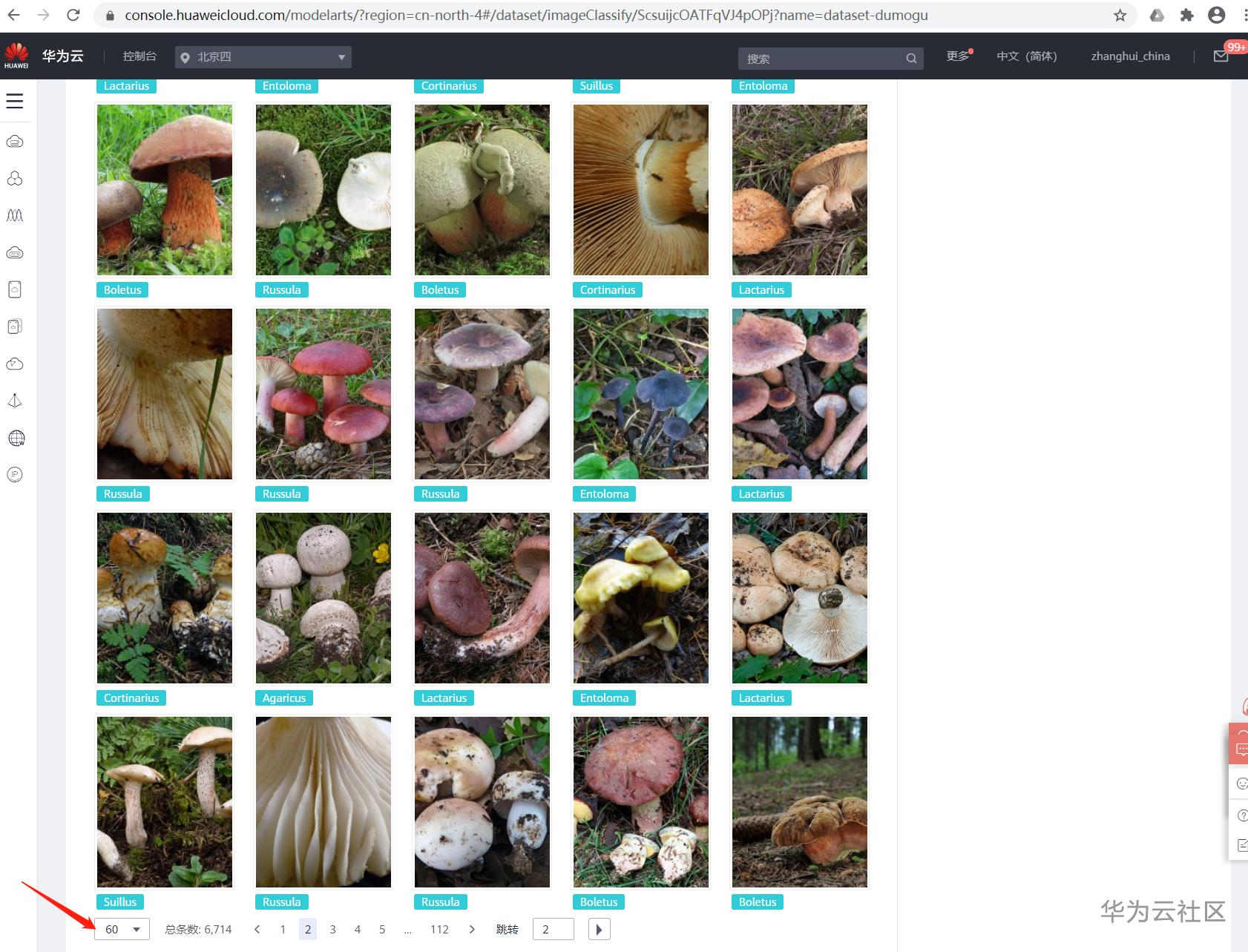Open the Agaricus mushroom thumbnail
The height and width of the screenshot is (952, 1248).
point(324,598)
